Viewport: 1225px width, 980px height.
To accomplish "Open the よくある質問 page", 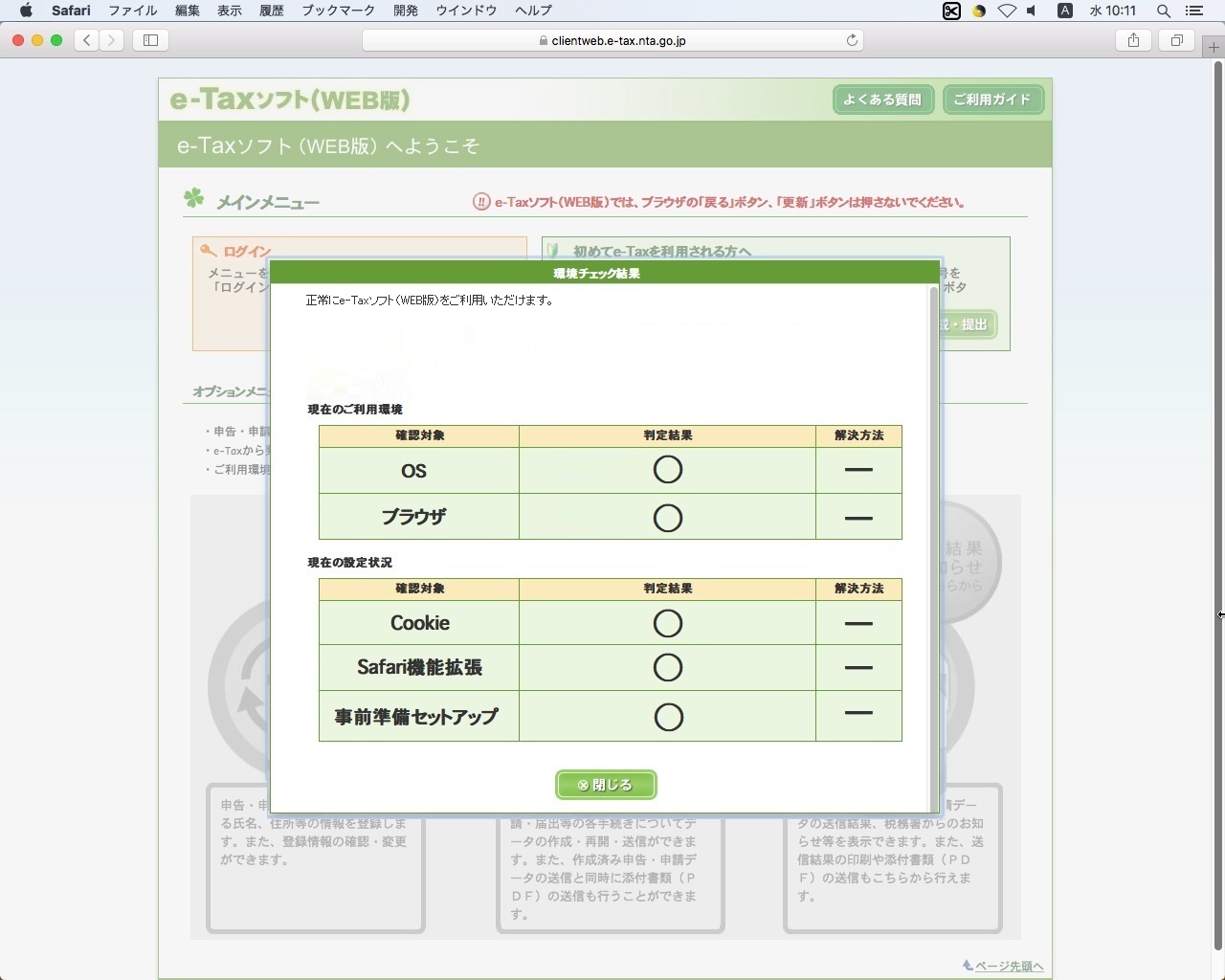I will [882, 100].
